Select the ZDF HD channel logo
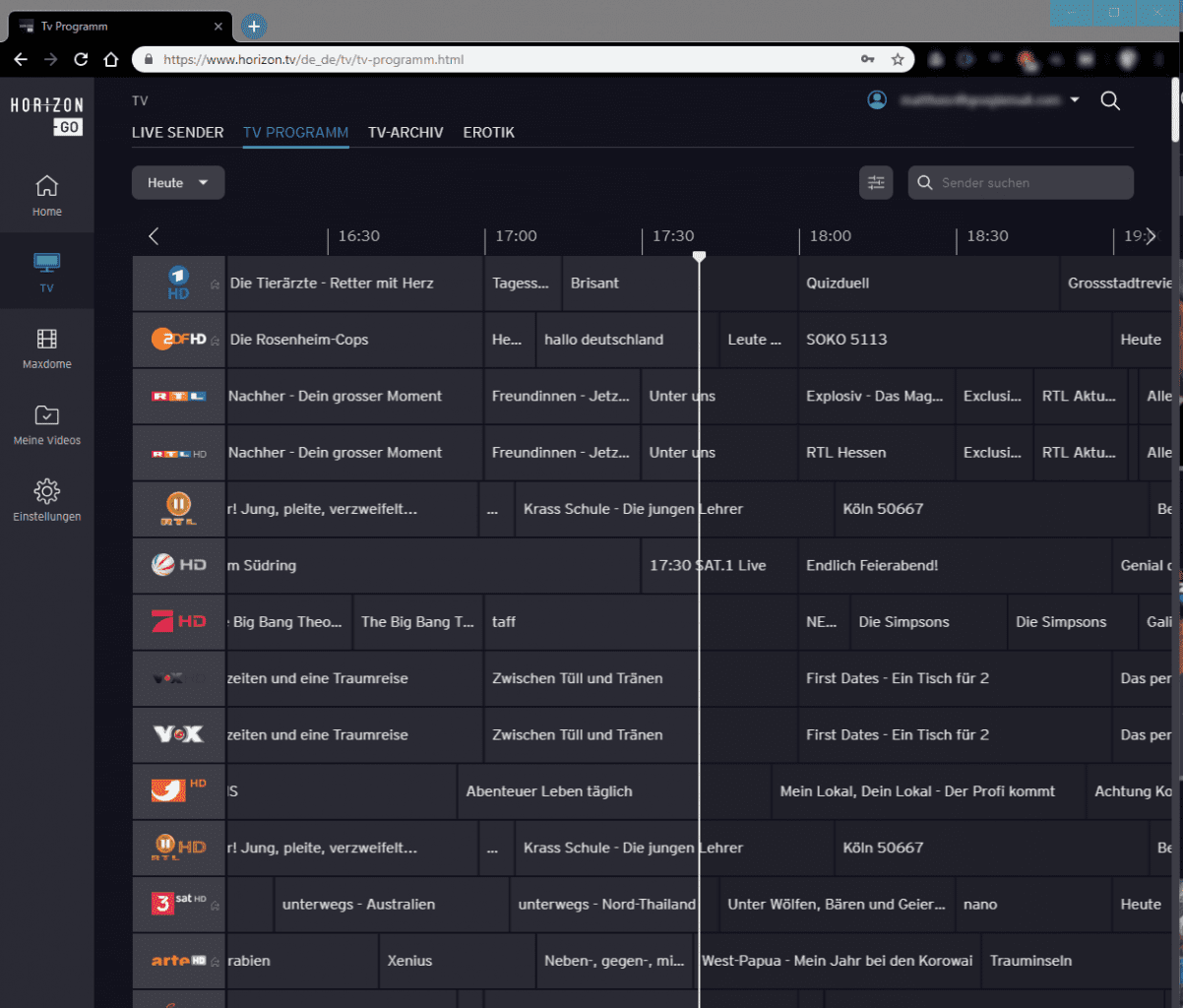Viewport: 1183px width, 1008px height. coord(179,340)
